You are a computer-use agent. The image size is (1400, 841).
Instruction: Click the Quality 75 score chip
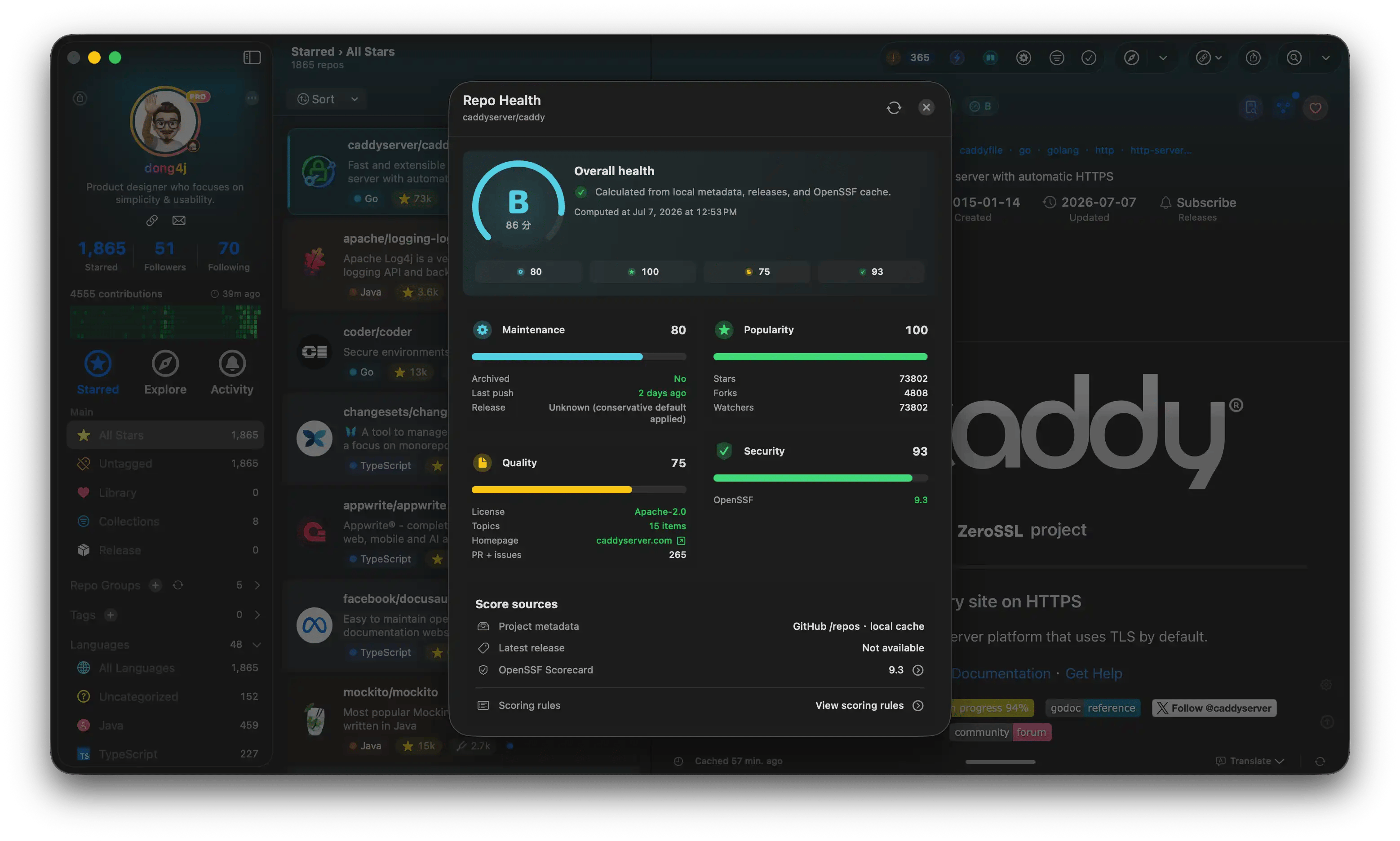click(757, 271)
